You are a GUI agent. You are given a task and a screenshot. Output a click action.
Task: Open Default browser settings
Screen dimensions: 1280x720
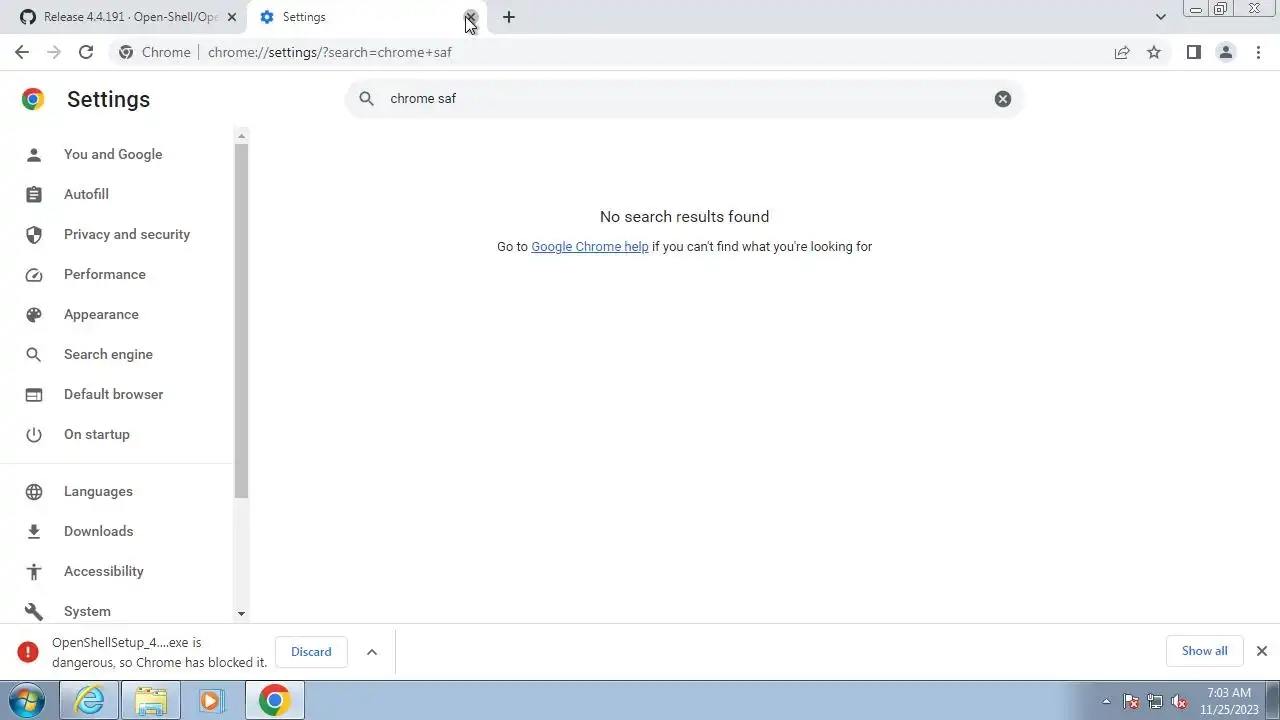click(113, 394)
